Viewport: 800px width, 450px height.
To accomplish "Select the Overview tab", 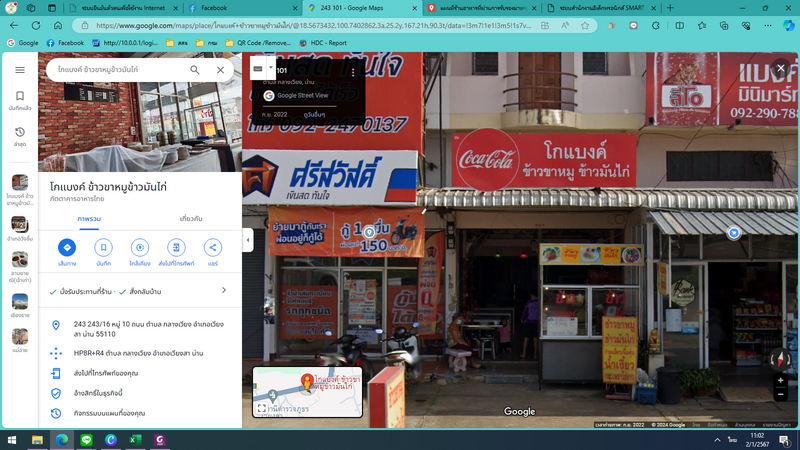I will coord(89,218).
